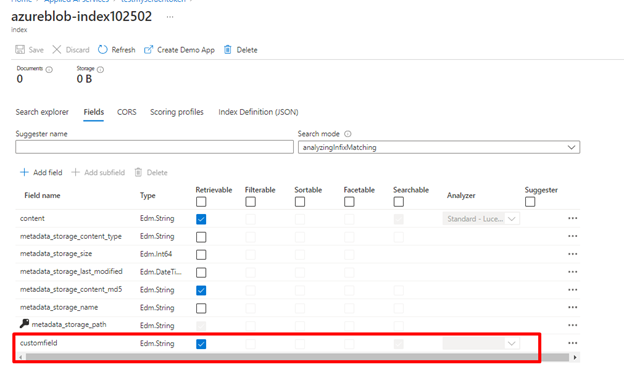Click the Edm.Int64 type cell
624x375 pixels.
click(156, 254)
